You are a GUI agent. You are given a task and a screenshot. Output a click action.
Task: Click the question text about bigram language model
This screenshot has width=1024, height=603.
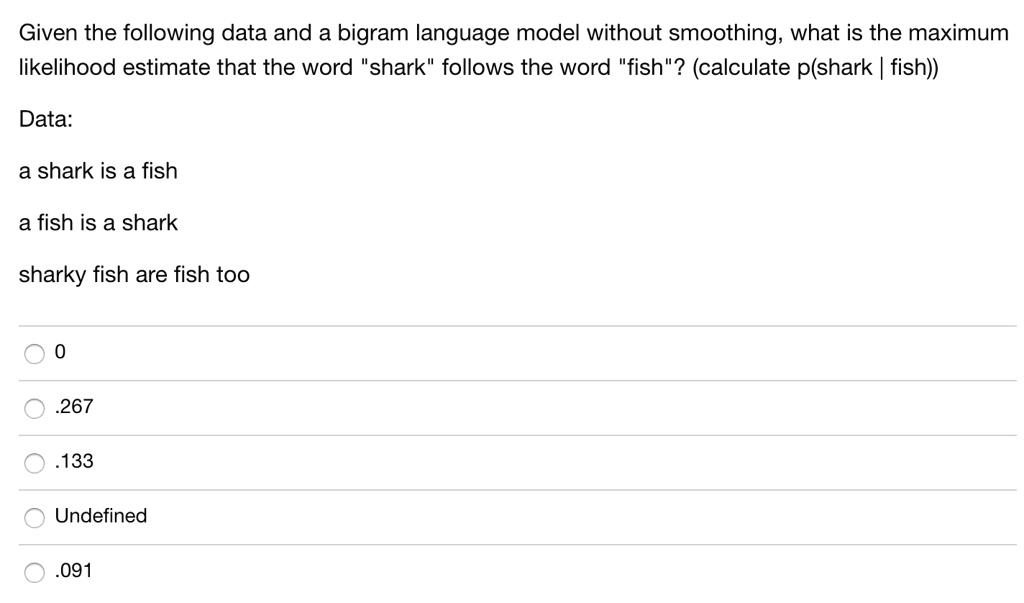[x=400, y=33]
